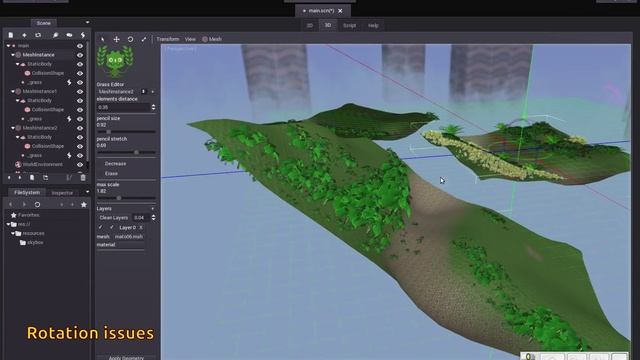This screenshot has width=640, height=360.
Task: Click the replace node icon in Scene toolbar
Action: coord(38,35)
